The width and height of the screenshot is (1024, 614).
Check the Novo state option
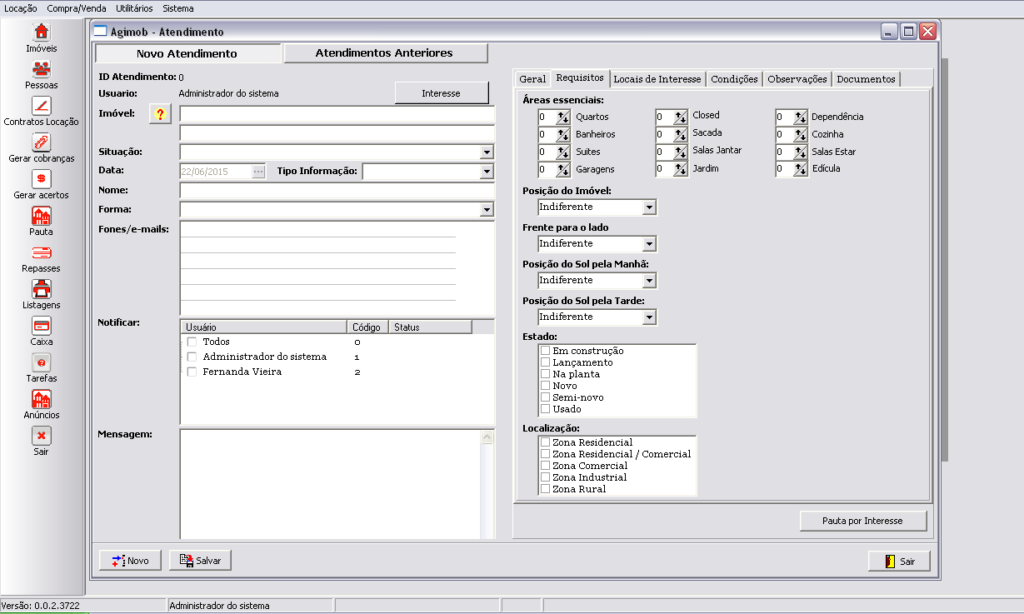[x=545, y=386]
